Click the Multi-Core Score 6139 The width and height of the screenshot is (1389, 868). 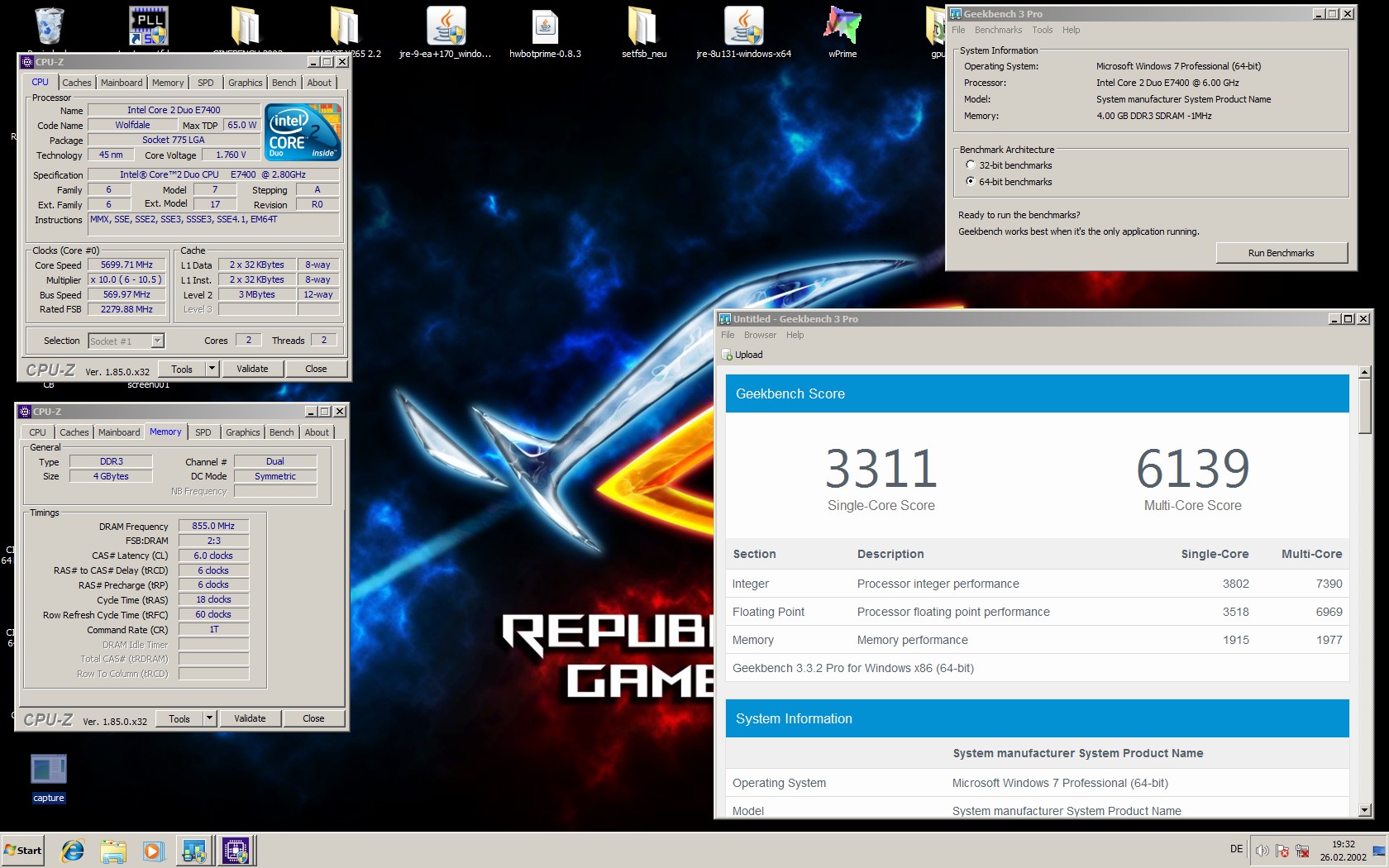click(x=1192, y=469)
